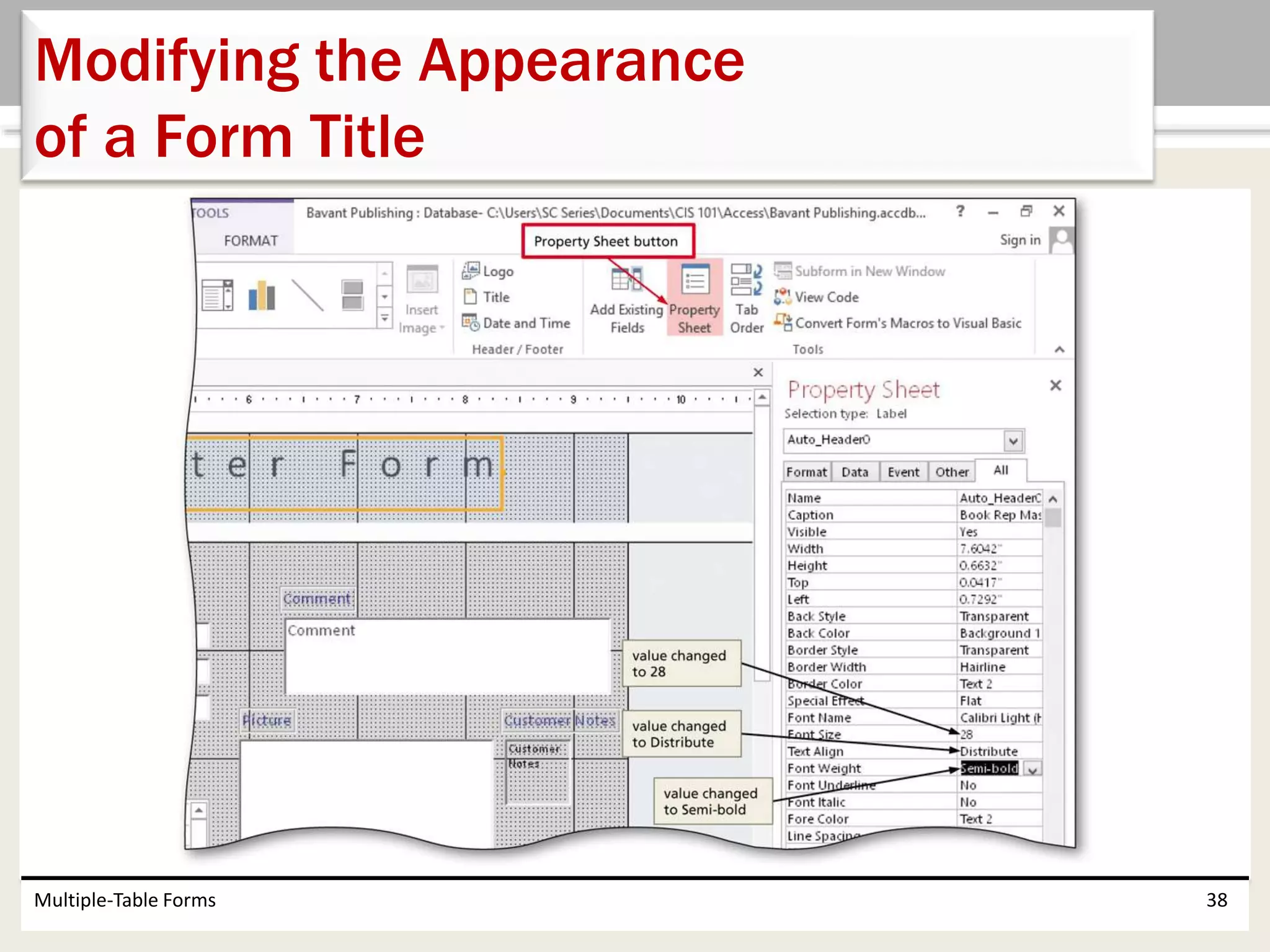Open Insert Image dropdown
Image resolution: width=1270 pixels, height=952 pixels.
(x=422, y=300)
